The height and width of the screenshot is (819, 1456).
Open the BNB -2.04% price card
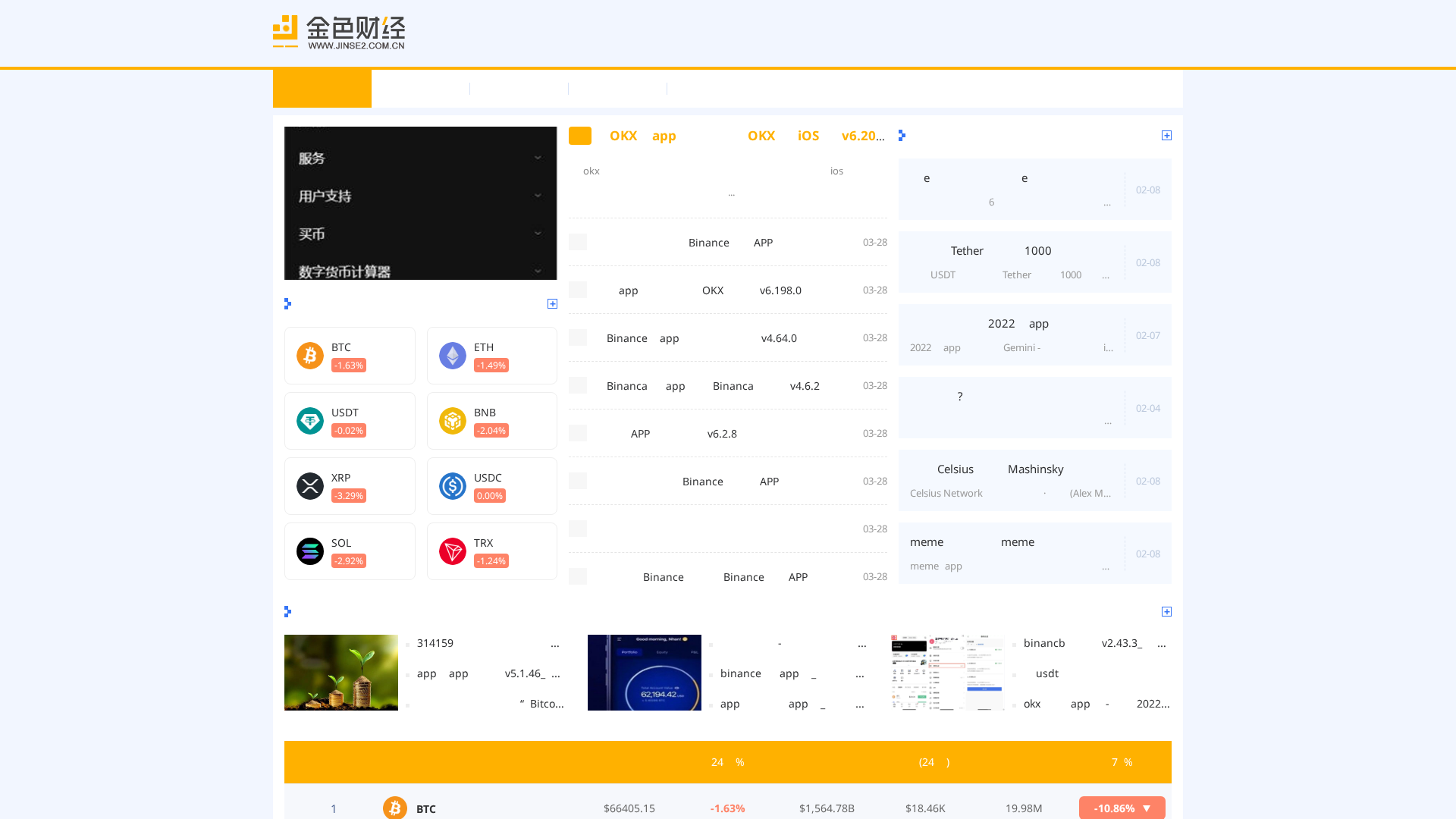click(x=492, y=421)
